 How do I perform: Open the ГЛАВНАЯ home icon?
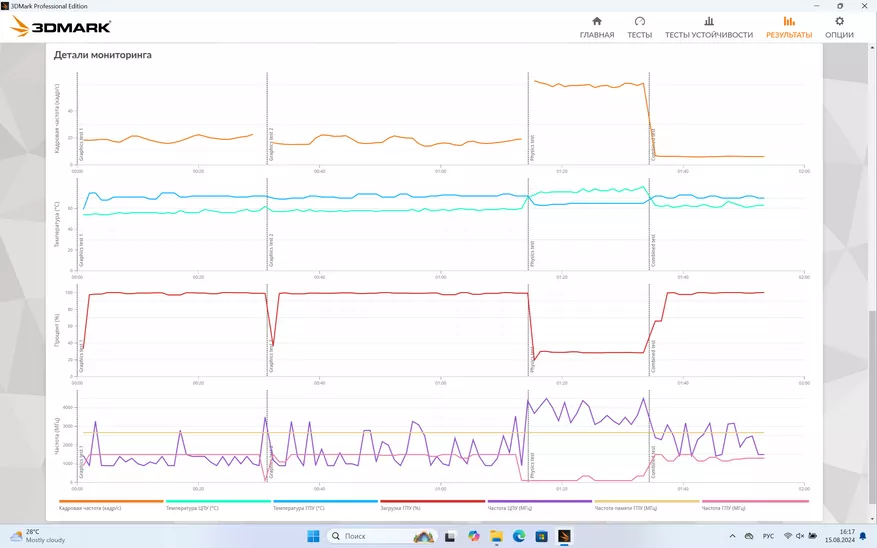(597, 21)
